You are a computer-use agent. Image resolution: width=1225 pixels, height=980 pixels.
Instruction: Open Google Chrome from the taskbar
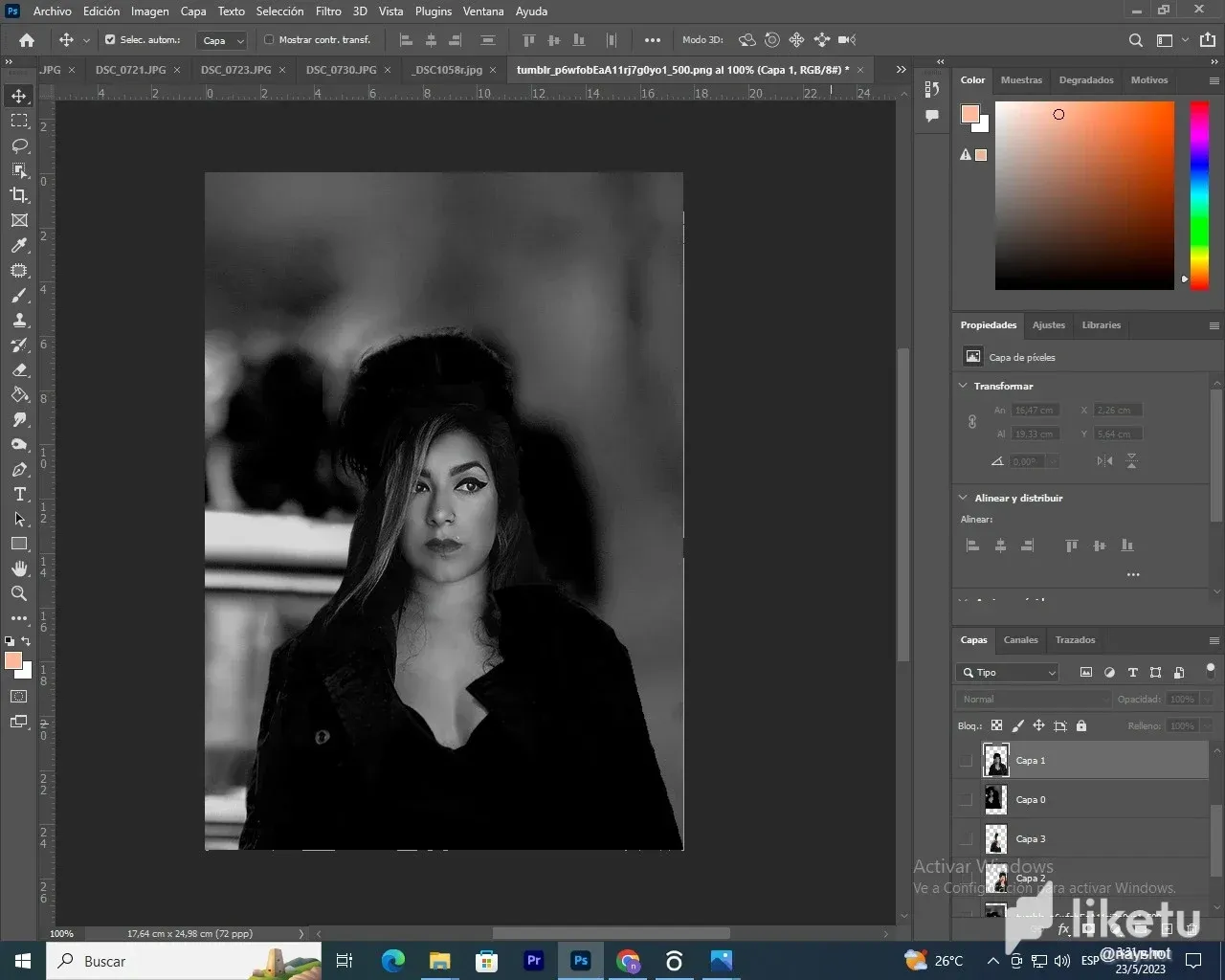coord(628,961)
